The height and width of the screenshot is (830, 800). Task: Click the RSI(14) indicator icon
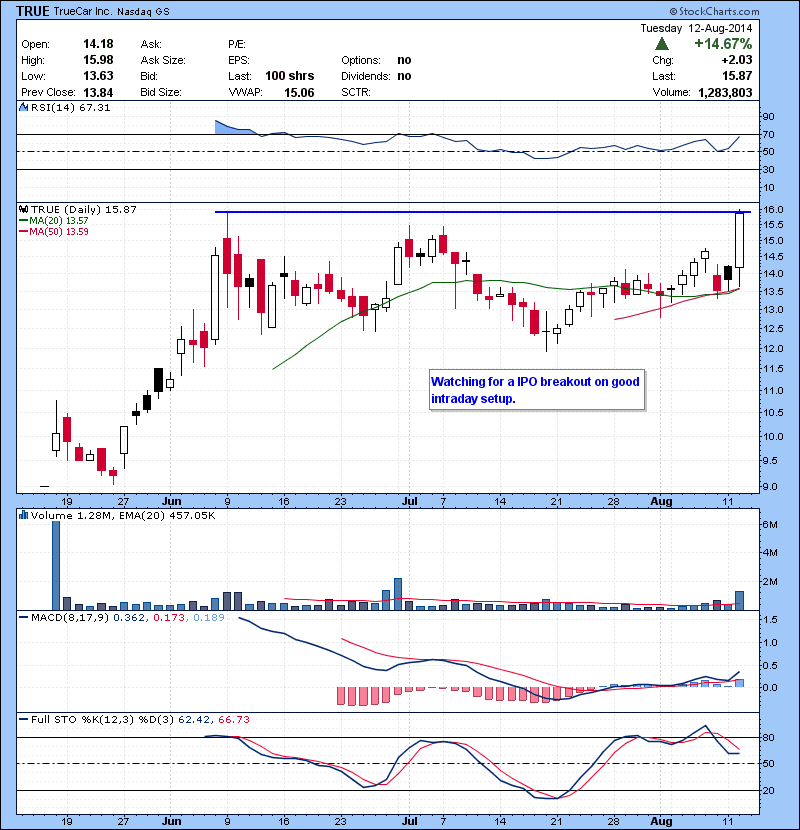(23, 107)
